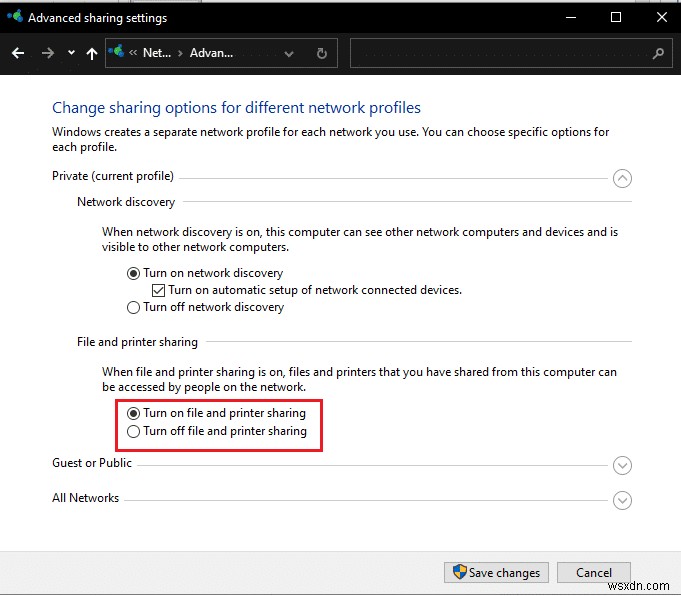The image size is (681, 596).
Task: Click the Guest or Public heading text
Action: pos(92,463)
